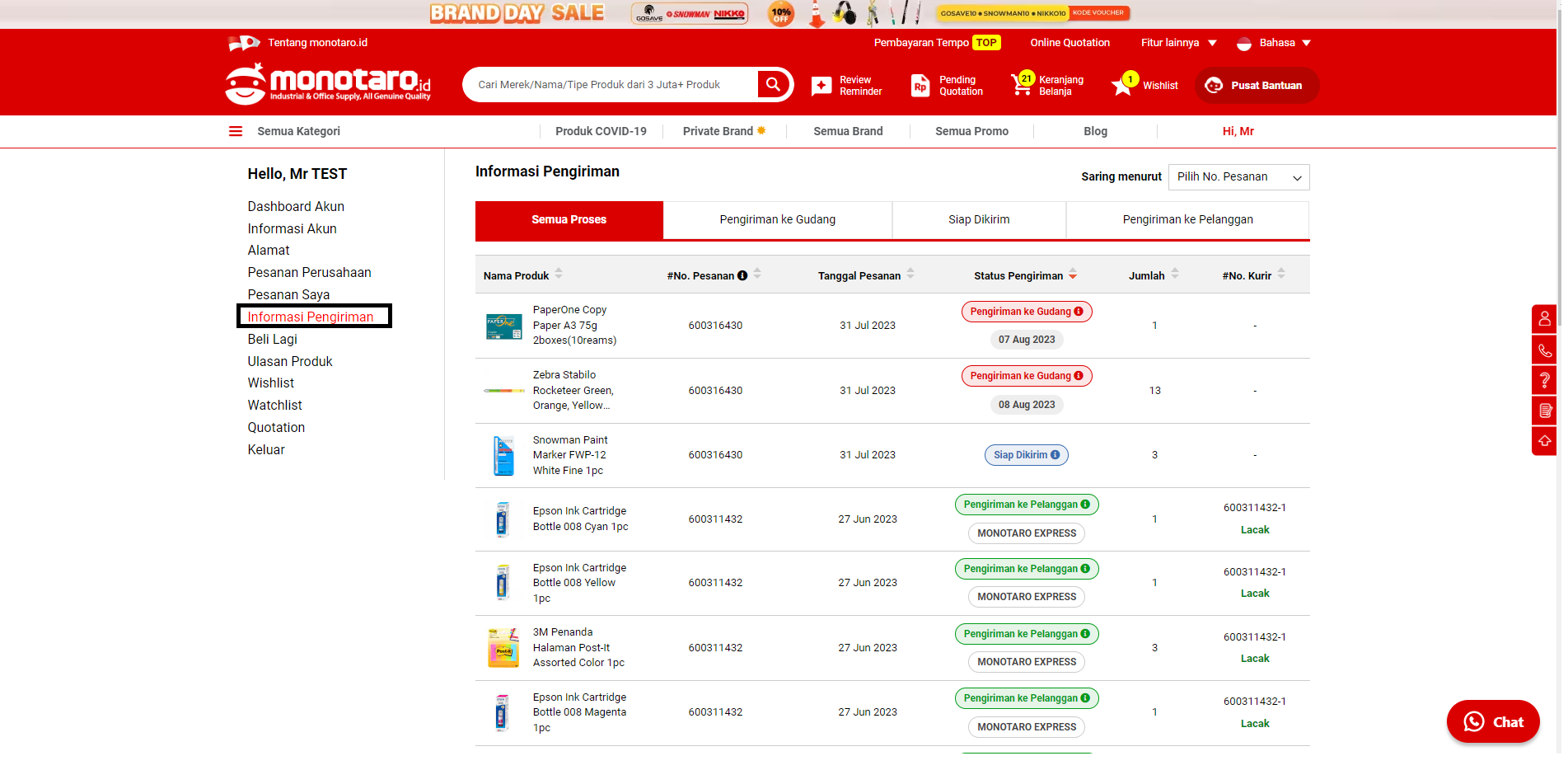The width and height of the screenshot is (1568, 770).
Task: Click the 3M Penanda Post-It thumbnail
Action: coord(503,648)
